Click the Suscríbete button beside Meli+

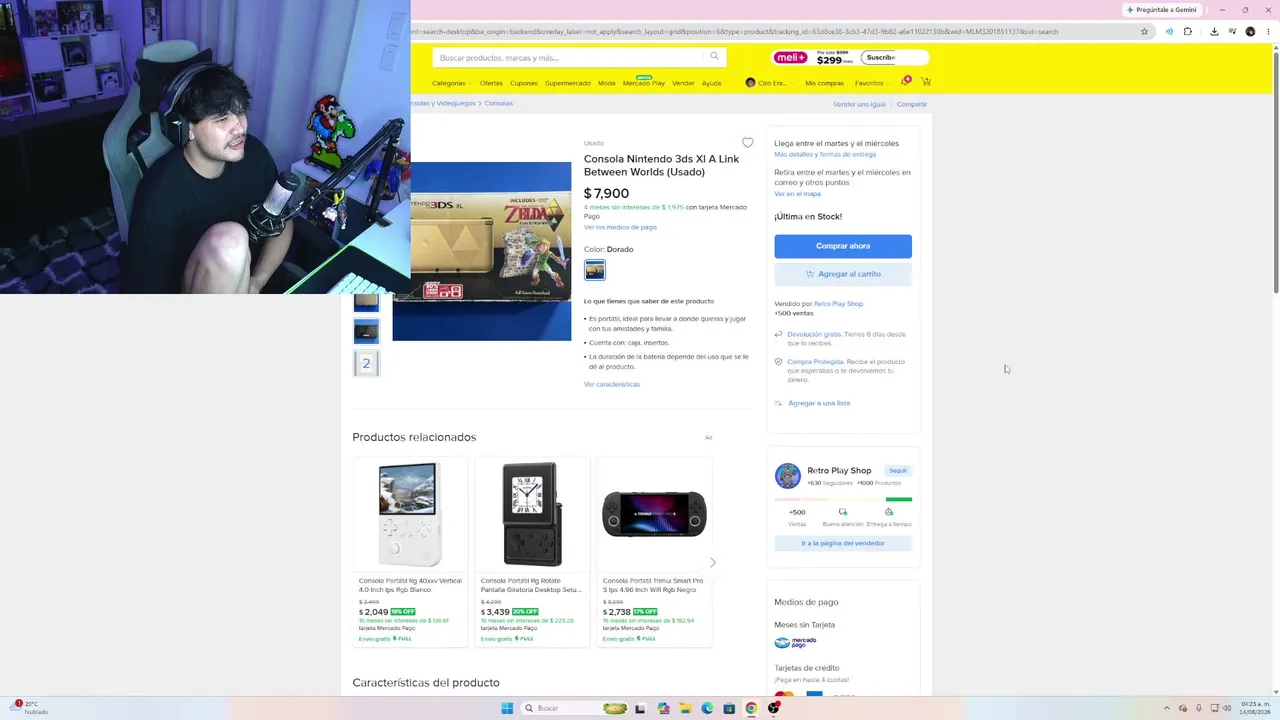coord(881,57)
